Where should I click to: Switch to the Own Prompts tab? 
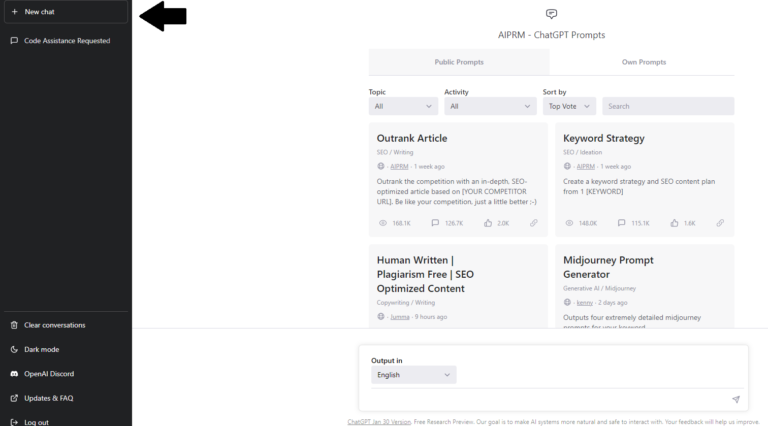click(642, 62)
